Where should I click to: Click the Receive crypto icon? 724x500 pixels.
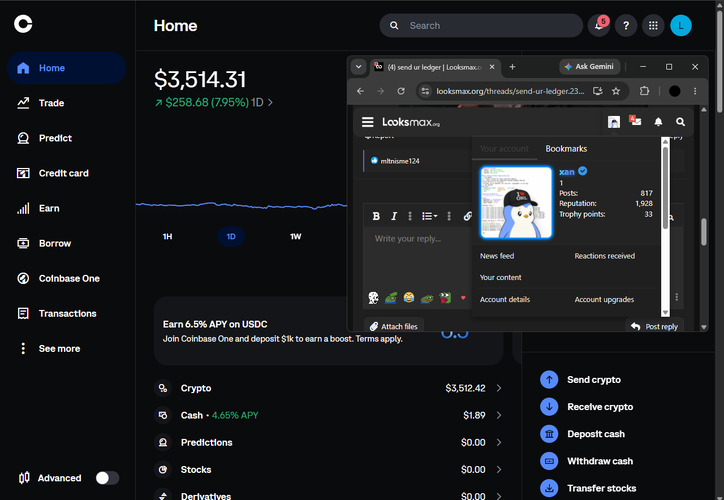click(x=549, y=407)
